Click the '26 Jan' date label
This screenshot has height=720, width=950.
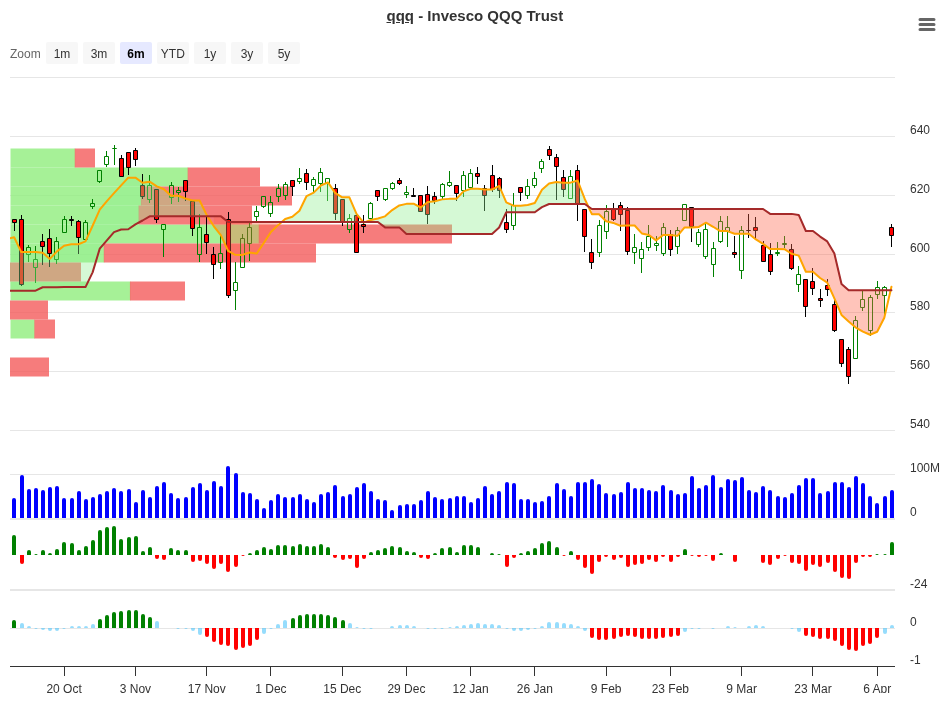[534, 688]
